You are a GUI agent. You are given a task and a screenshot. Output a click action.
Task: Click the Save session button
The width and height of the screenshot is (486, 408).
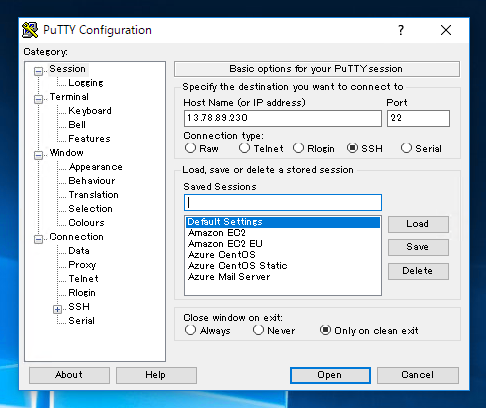[x=418, y=247]
